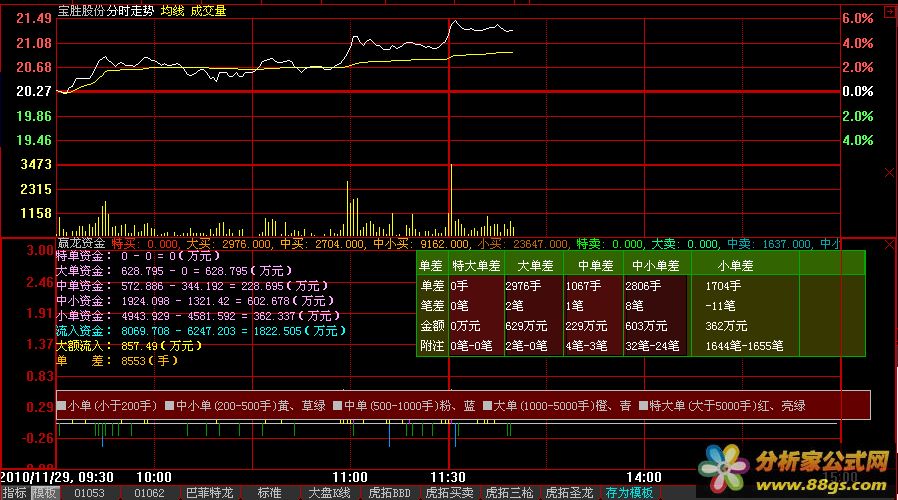The height and width of the screenshot is (500, 898).
Task: Select the 虎拓三枪 tab
Action: pyautogui.click(x=509, y=493)
